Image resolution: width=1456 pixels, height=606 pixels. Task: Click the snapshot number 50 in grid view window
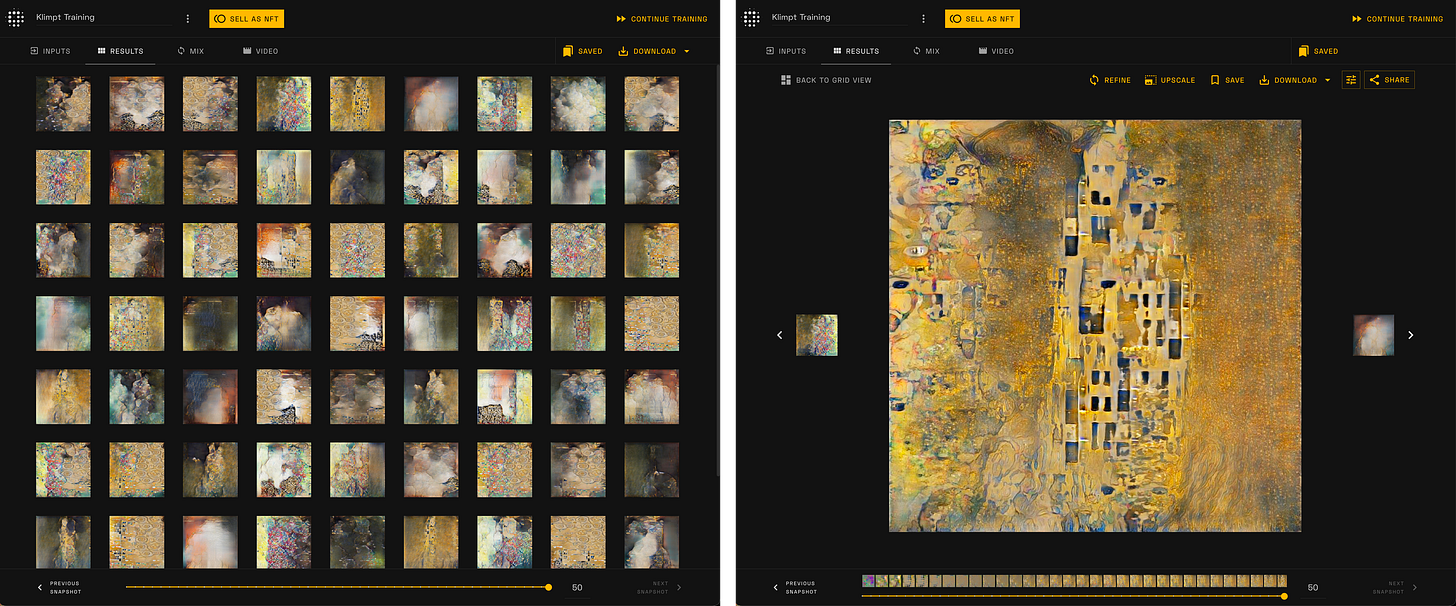coord(577,587)
